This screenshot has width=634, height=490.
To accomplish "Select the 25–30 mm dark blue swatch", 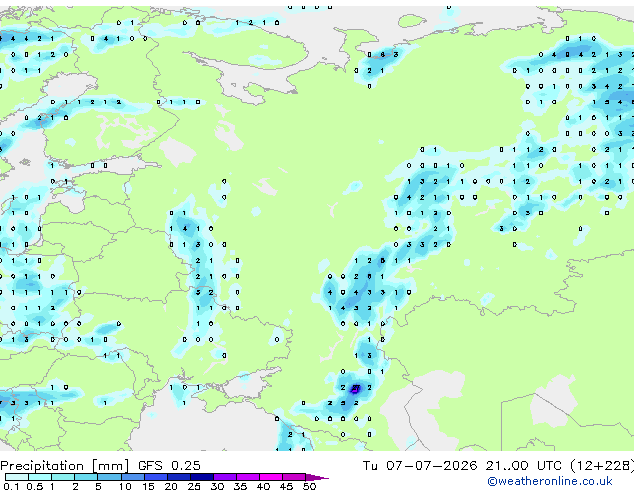I will pyautogui.click(x=201, y=477).
